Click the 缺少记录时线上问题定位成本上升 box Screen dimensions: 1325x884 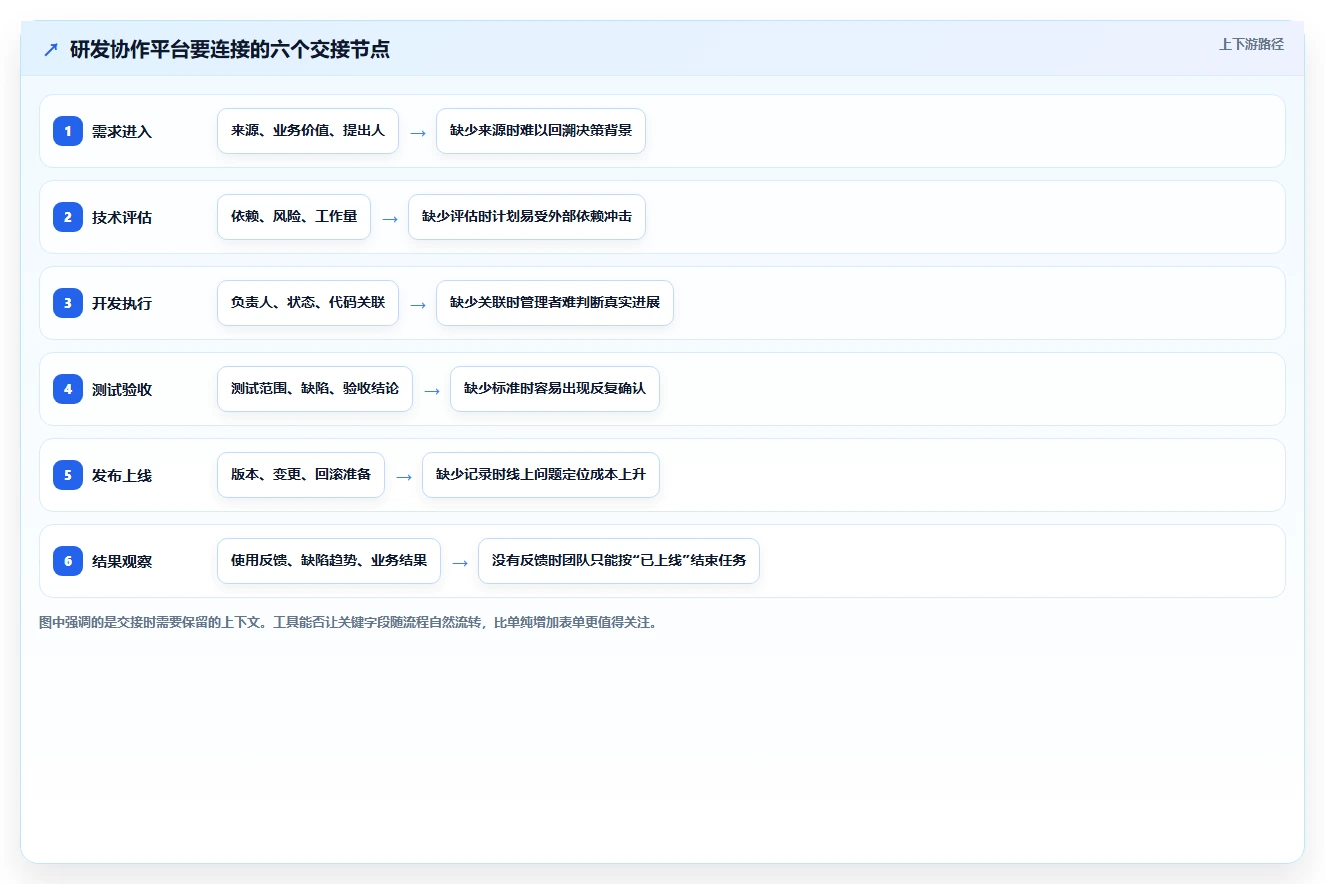coord(541,475)
